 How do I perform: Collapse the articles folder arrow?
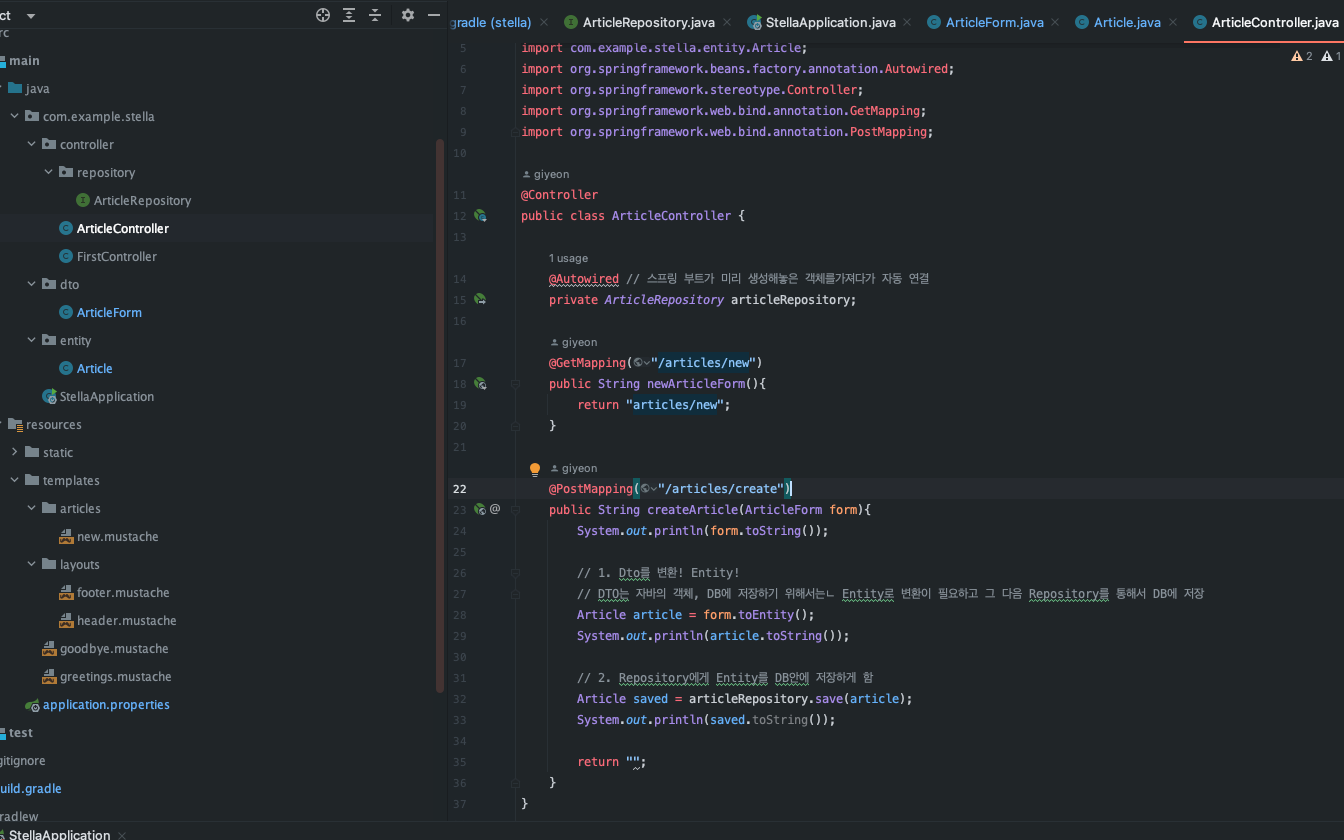tap(32, 508)
